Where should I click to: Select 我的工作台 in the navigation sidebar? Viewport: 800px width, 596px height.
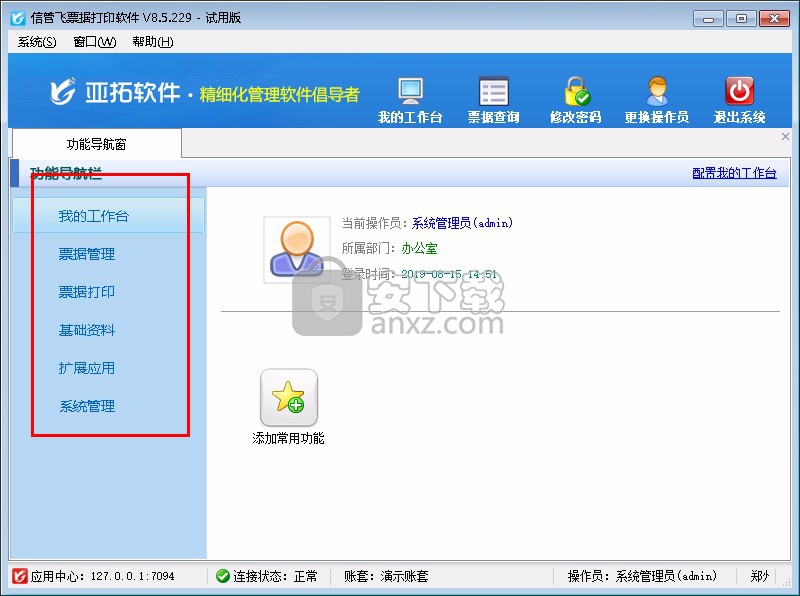click(108, 216)
